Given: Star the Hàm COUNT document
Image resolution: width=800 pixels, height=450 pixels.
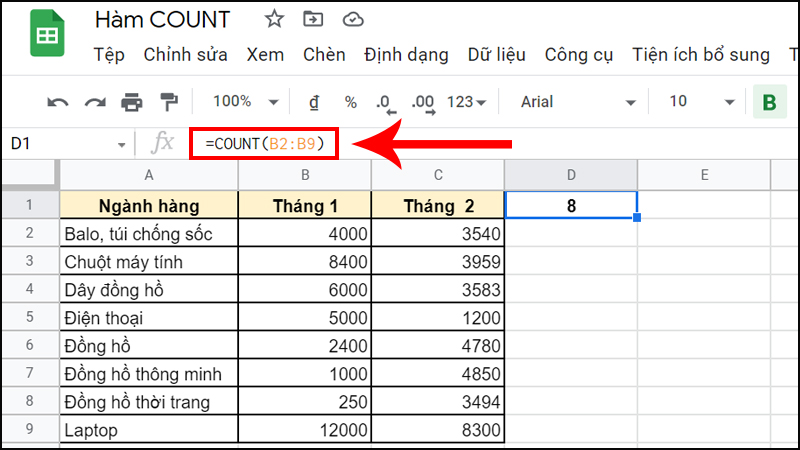Looking at the screenshot, I should point(273,19).
